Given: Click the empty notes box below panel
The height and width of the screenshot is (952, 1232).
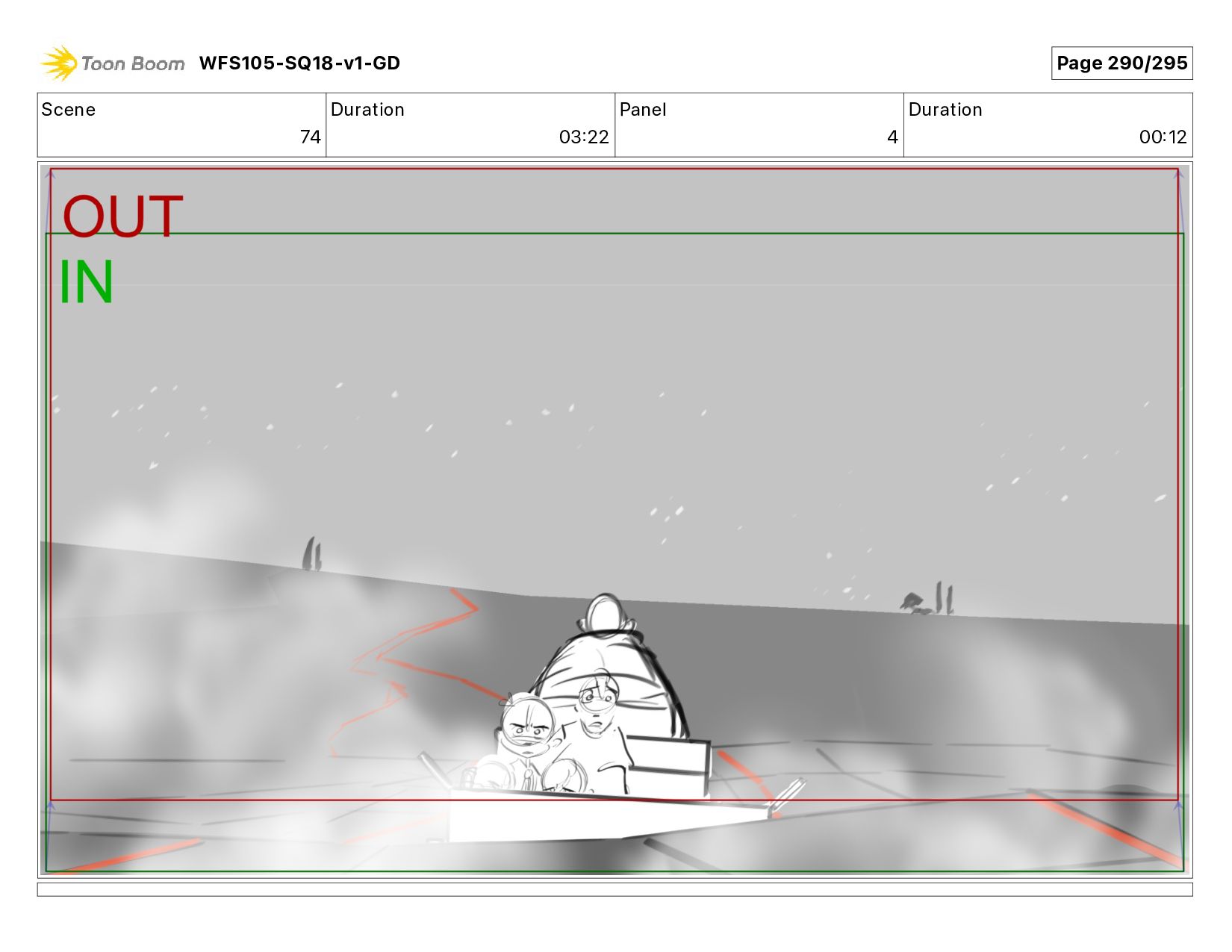Looking at the screenshot, I should click(615, 889).
